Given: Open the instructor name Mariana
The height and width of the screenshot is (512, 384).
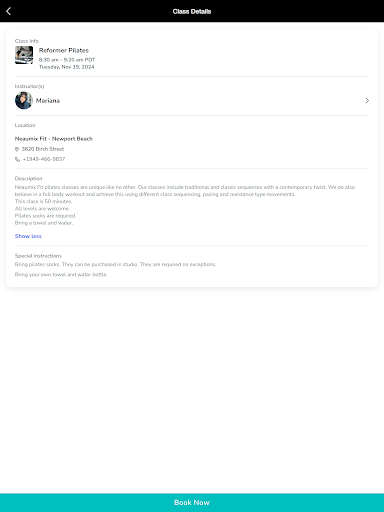Looking at the screenshot, I should tap(48, 101).
